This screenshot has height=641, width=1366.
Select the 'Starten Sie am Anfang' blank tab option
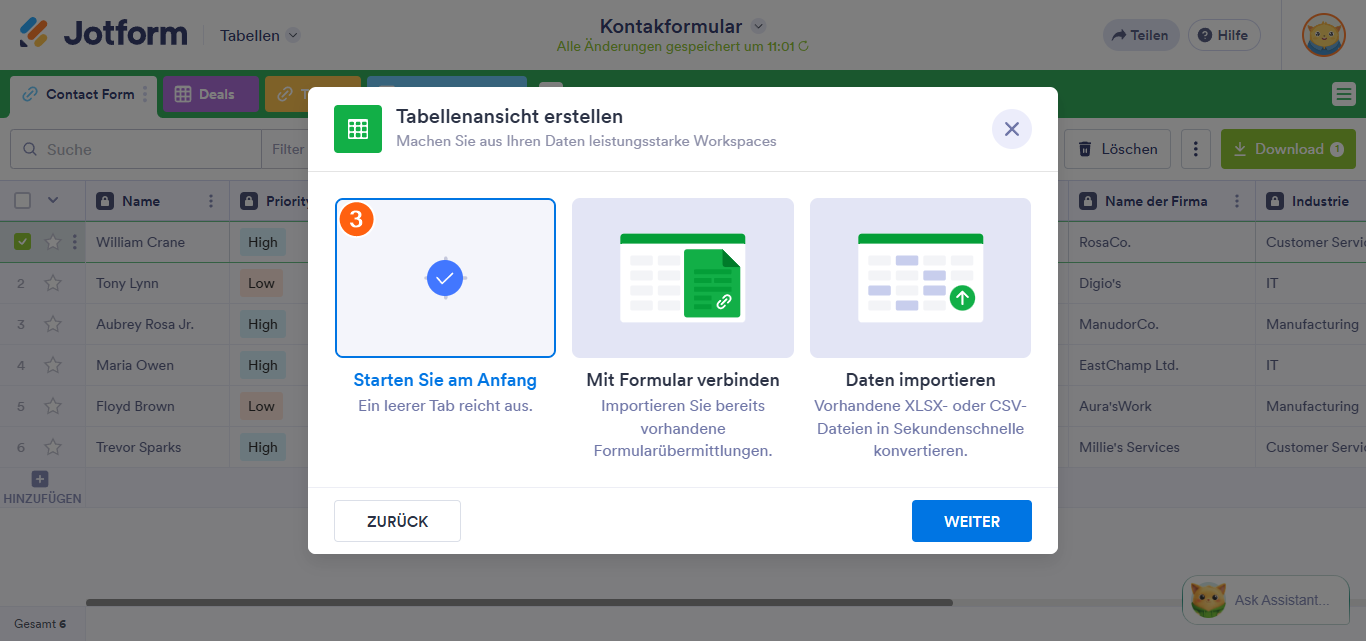click(x=445, y=278)
